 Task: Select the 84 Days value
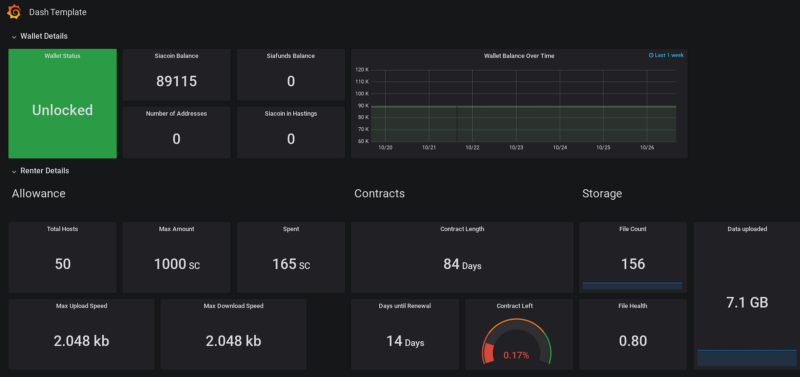coord(462,265)
